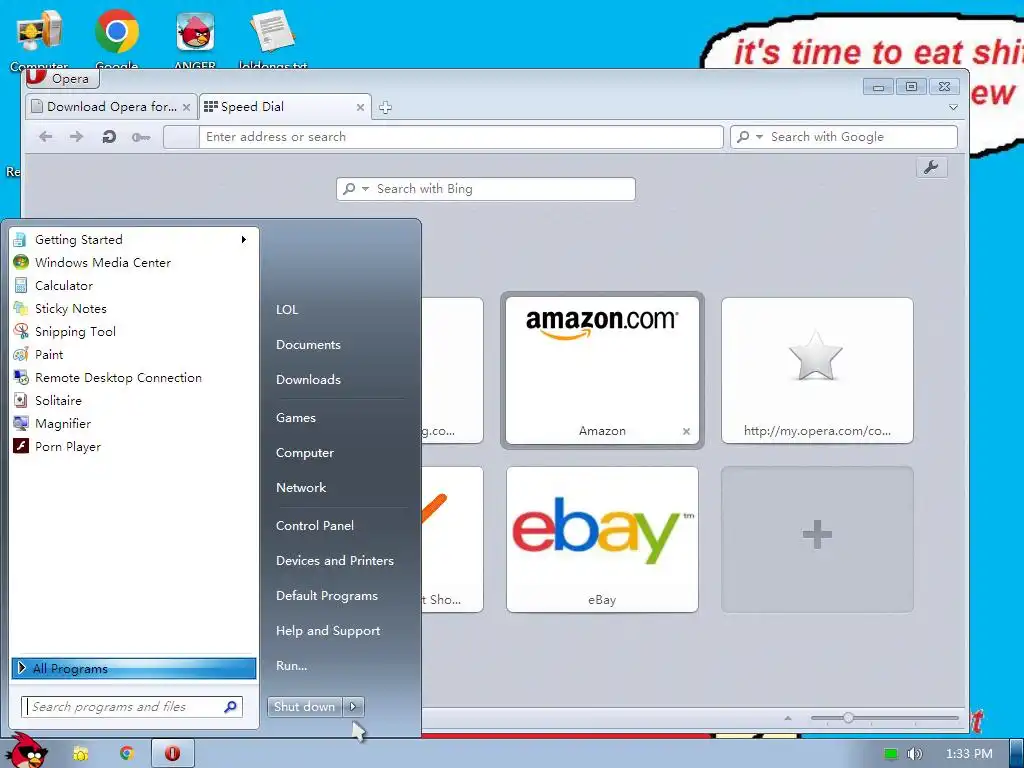Open Getting Started from Start menu
The height and width of the screenshot is (768, 1024).
[135, 240]
